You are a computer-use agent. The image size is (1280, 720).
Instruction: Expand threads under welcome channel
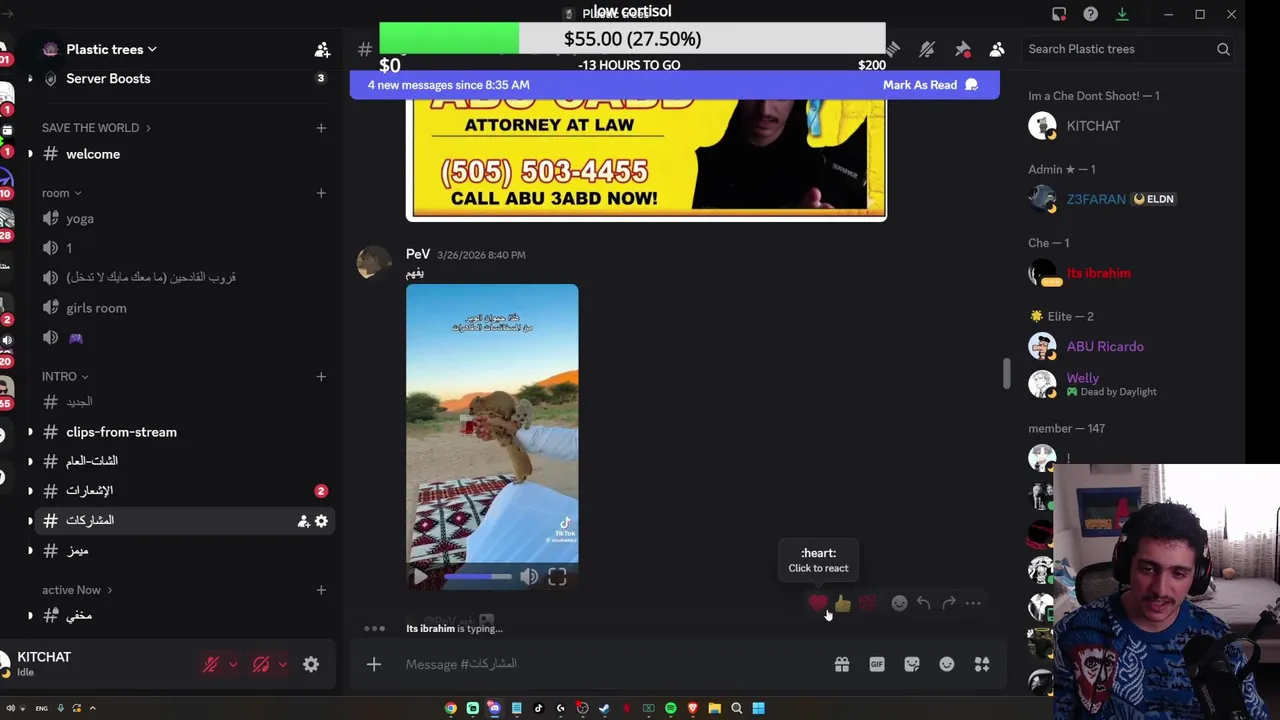click(30, 154)
